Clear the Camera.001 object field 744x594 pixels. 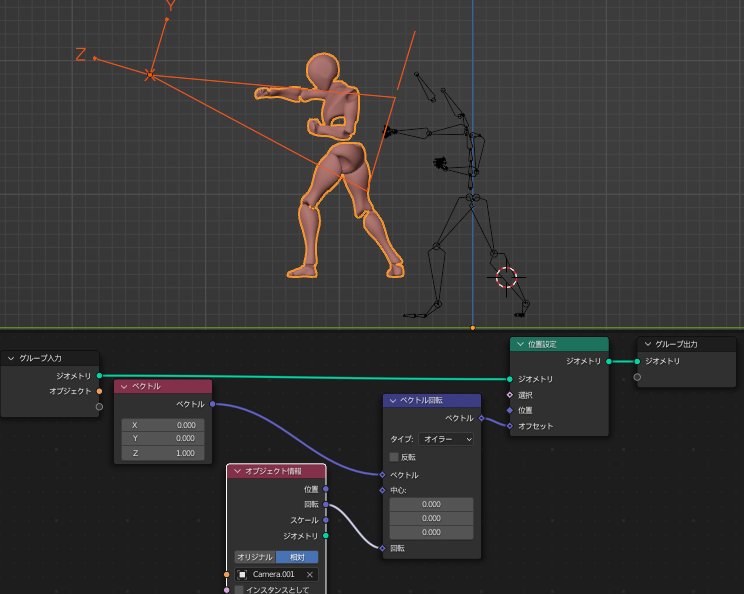(x=310, y=575)
